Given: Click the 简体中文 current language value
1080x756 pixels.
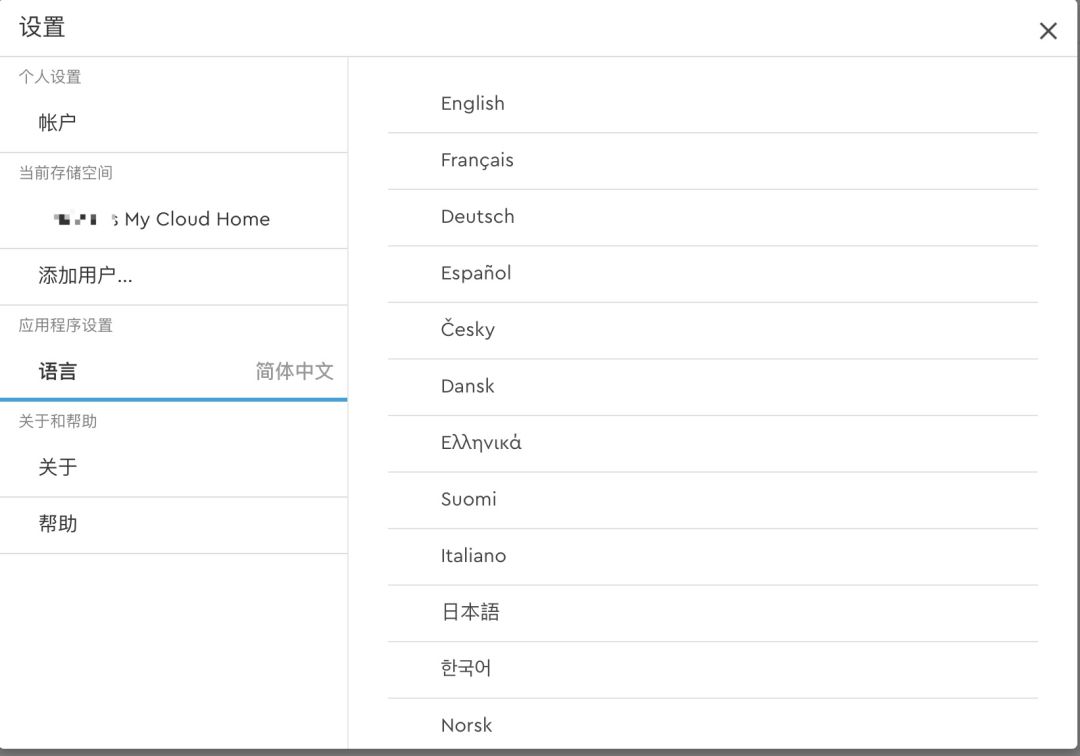Looking at the screenshot, I should click(x=294, y=372).
